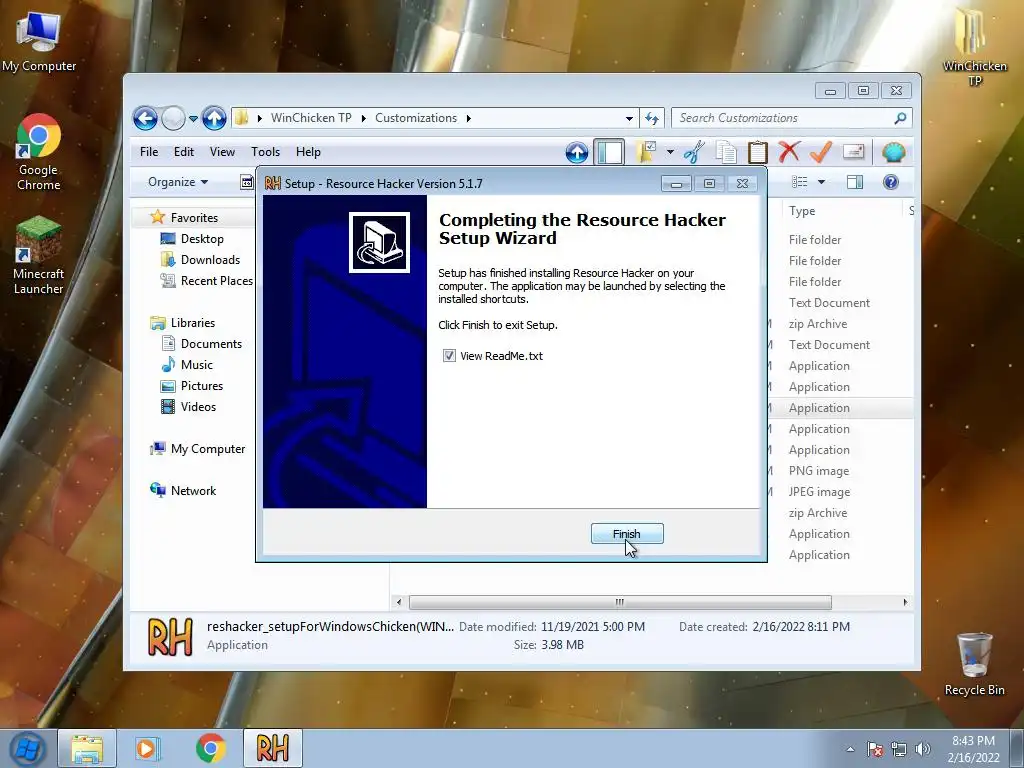
Task: Open the Videos library
Action: [x=198, y=406]
